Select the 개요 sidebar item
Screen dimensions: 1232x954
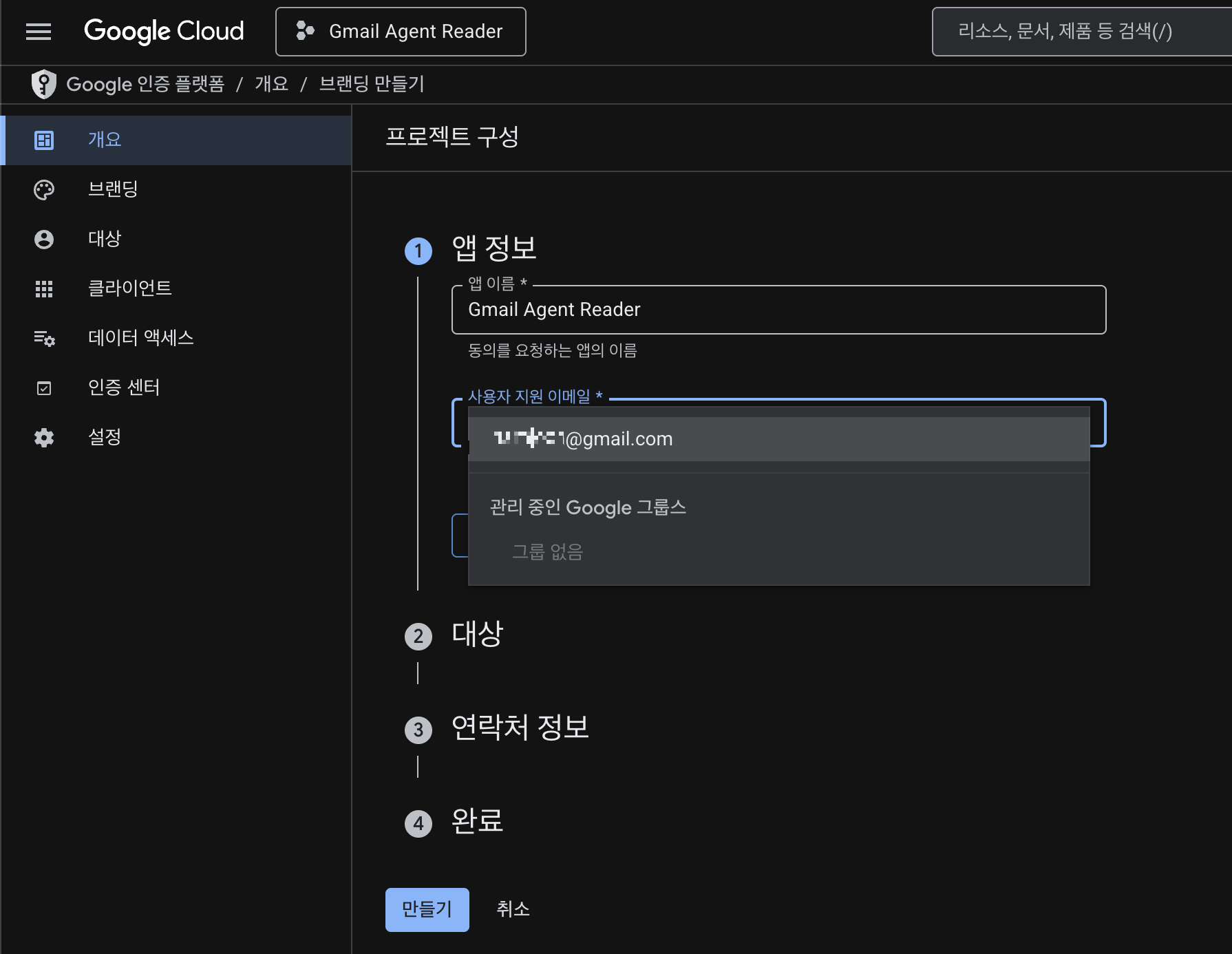point(177,140)
